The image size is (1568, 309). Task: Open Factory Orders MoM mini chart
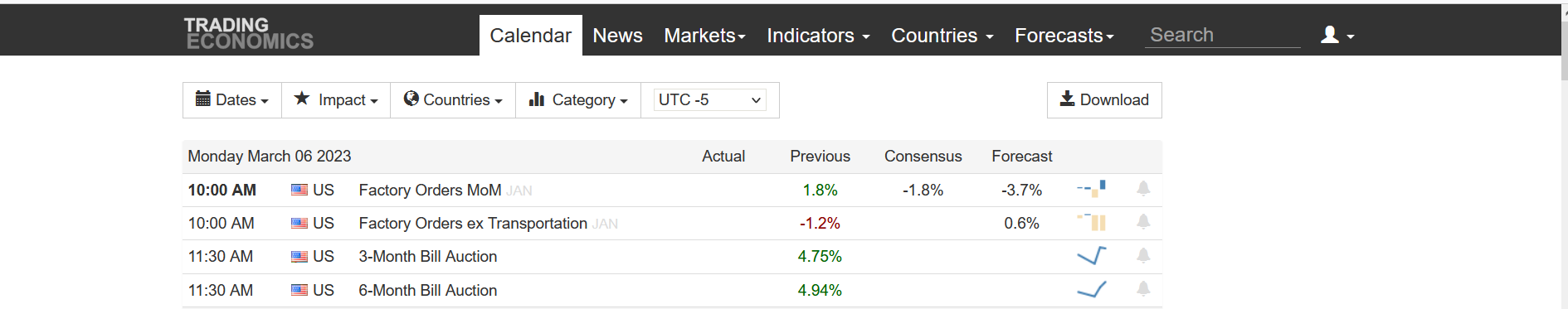click(1092, 189)
